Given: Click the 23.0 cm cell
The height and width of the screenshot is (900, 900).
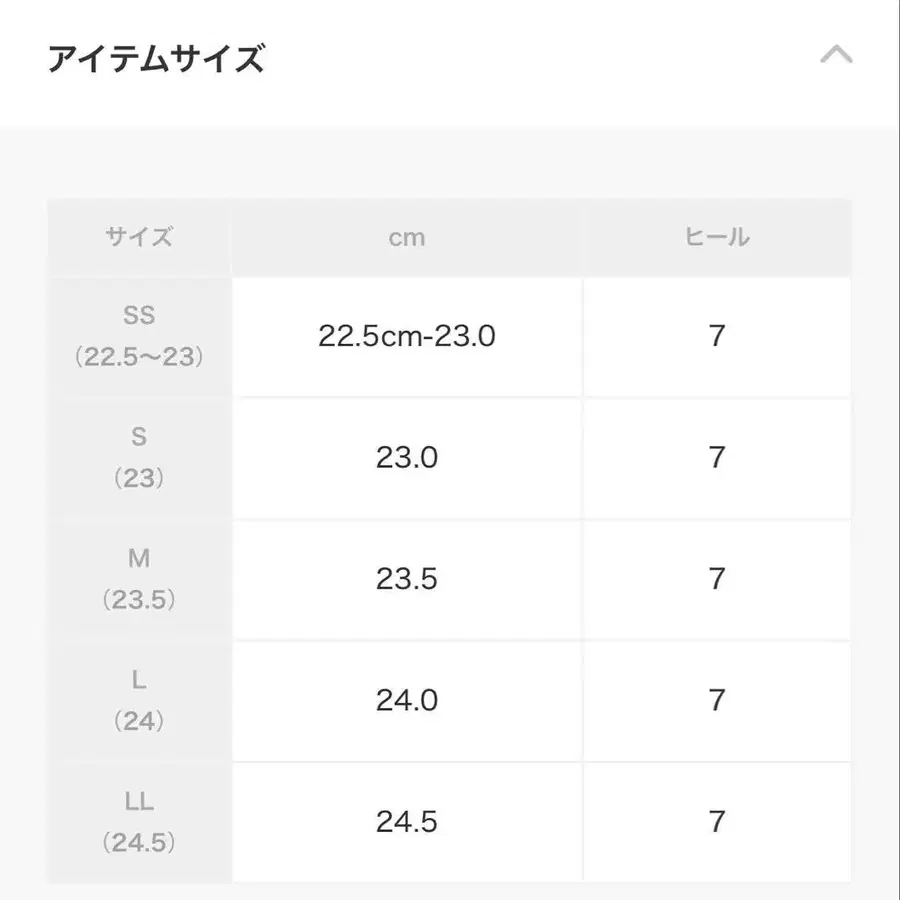Looking at the screenshot, I should [x=406, y=457].
